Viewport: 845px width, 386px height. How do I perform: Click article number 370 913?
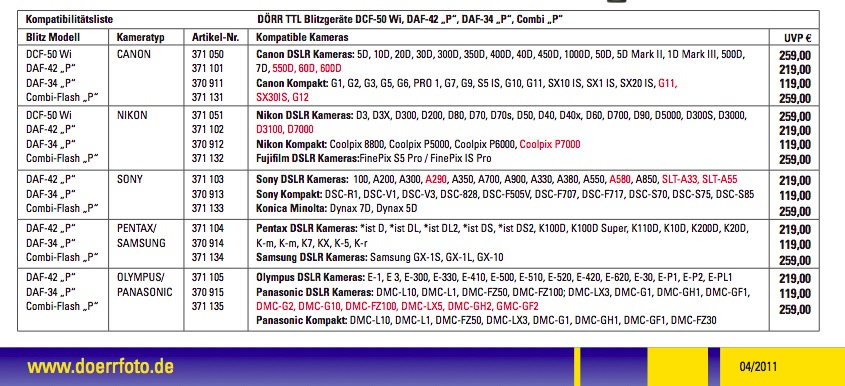pyautogui.click(x=207, y=194)
